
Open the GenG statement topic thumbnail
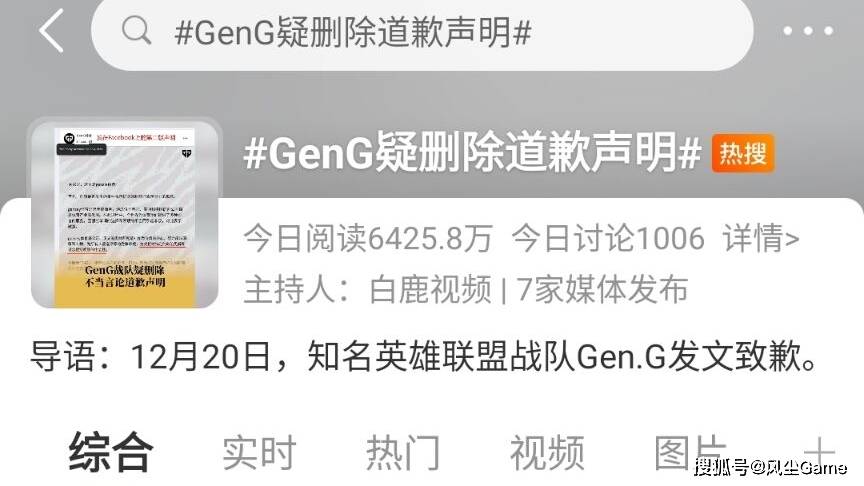125,213
